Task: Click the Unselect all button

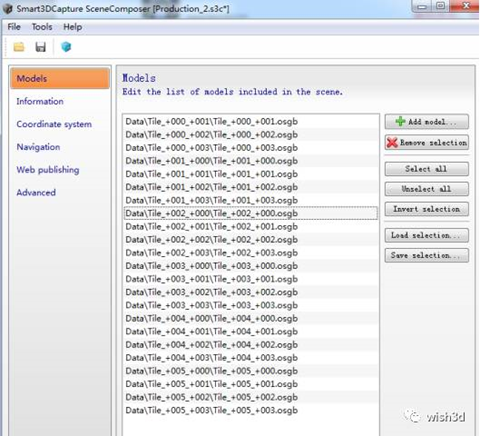Action: tap(427, 189)
